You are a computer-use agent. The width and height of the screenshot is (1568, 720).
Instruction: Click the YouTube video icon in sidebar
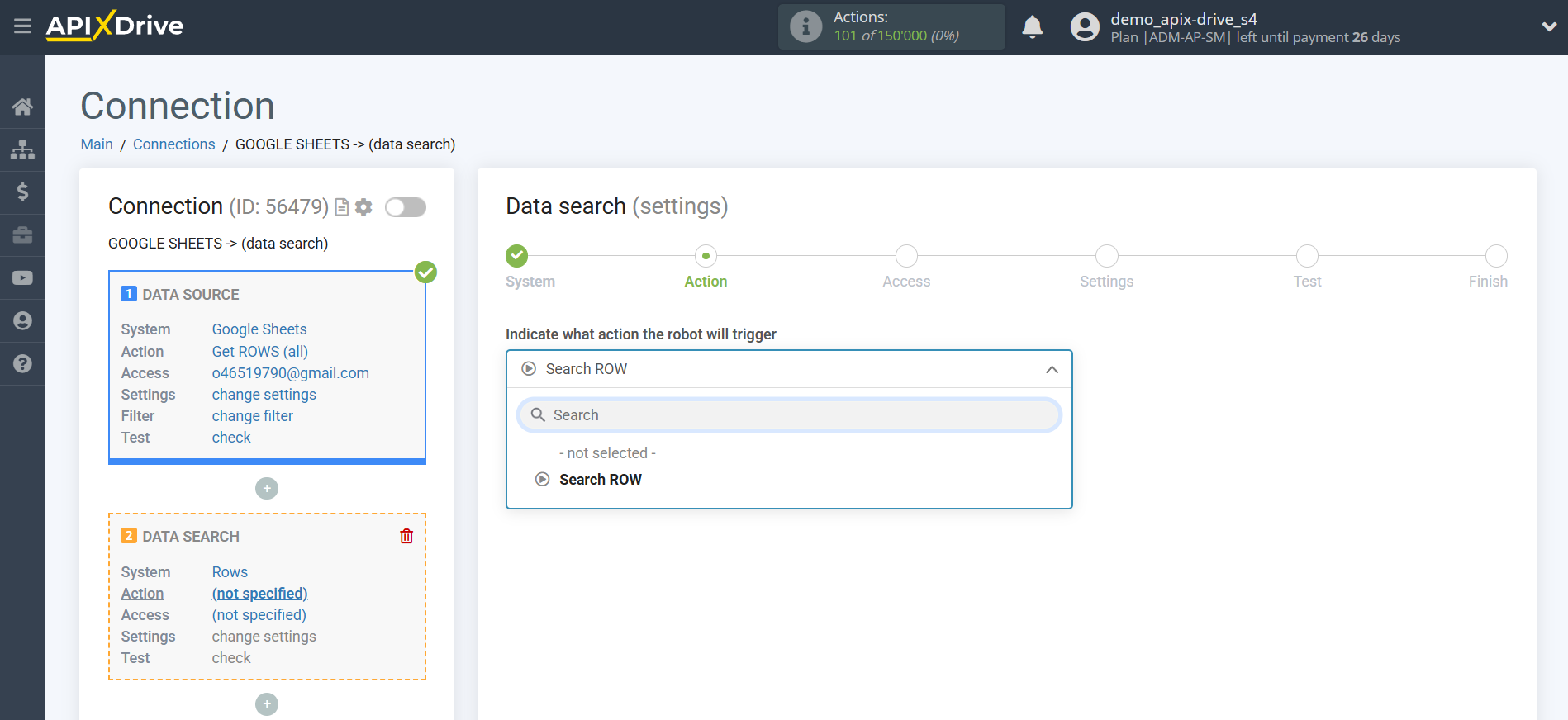pyautogui.click(x=22, y=278)
